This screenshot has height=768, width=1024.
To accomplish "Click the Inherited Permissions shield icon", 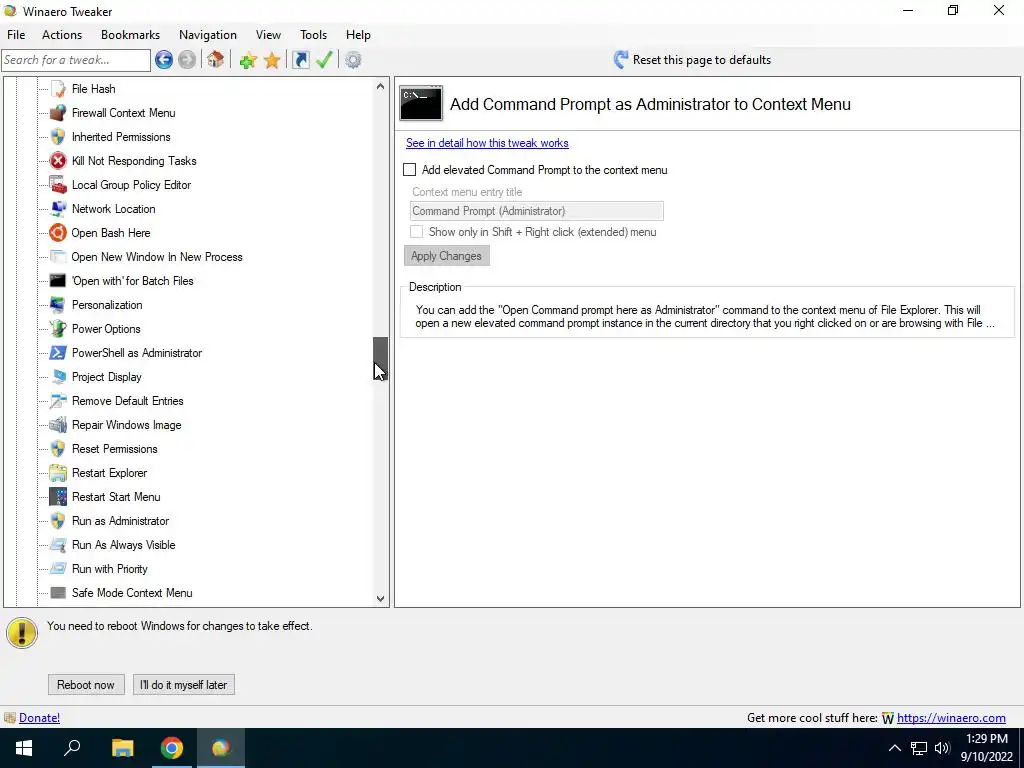I will pyautogui.click(x=58, y=137).
